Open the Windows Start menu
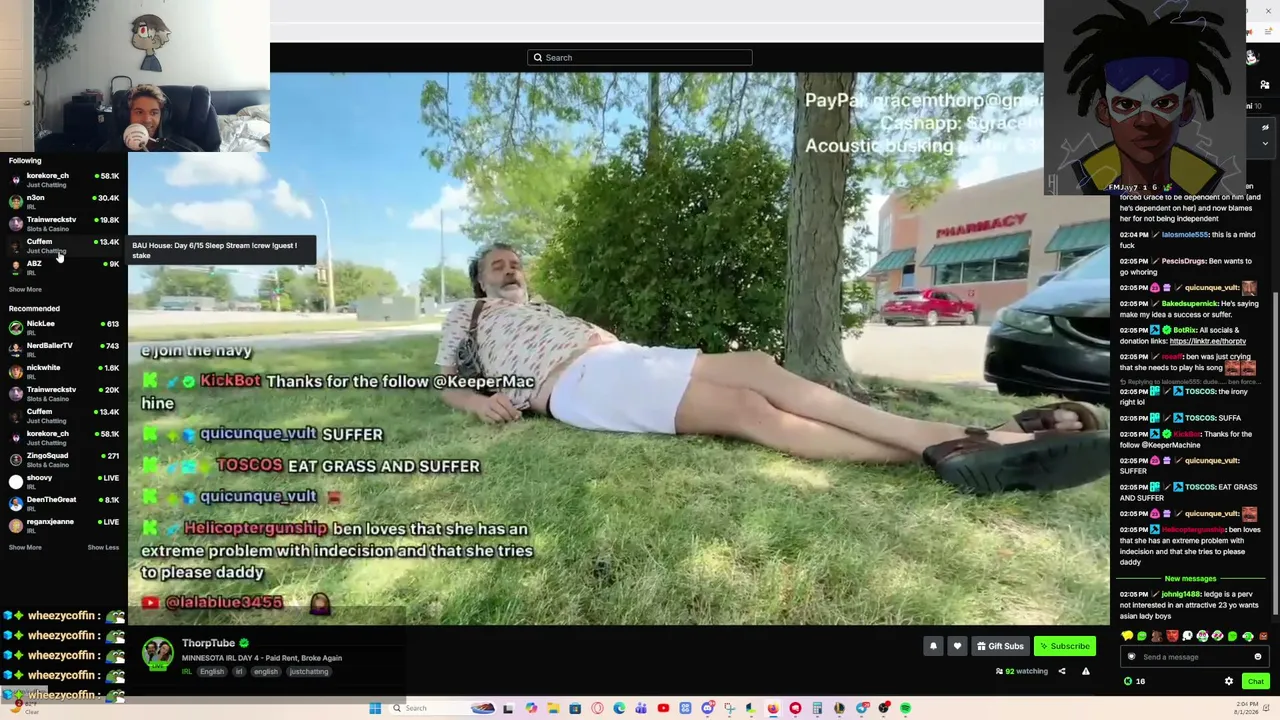1280x720 pixels. point(375,708)
